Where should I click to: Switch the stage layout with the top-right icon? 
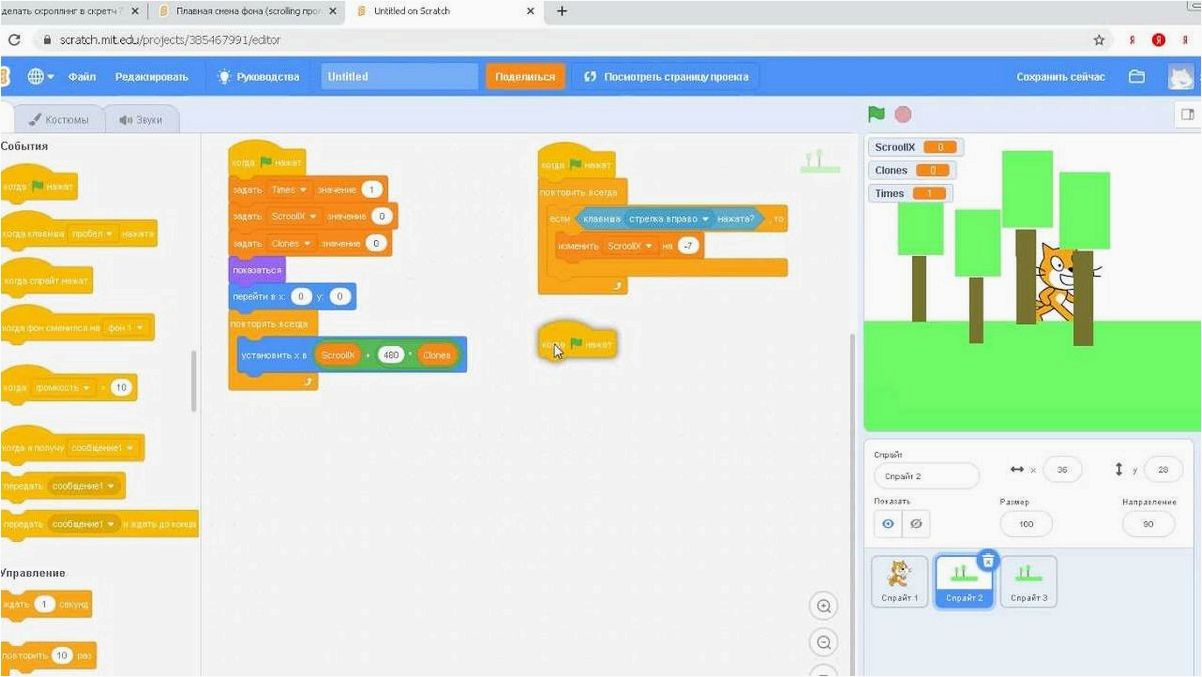click(x=1188, y=115)
